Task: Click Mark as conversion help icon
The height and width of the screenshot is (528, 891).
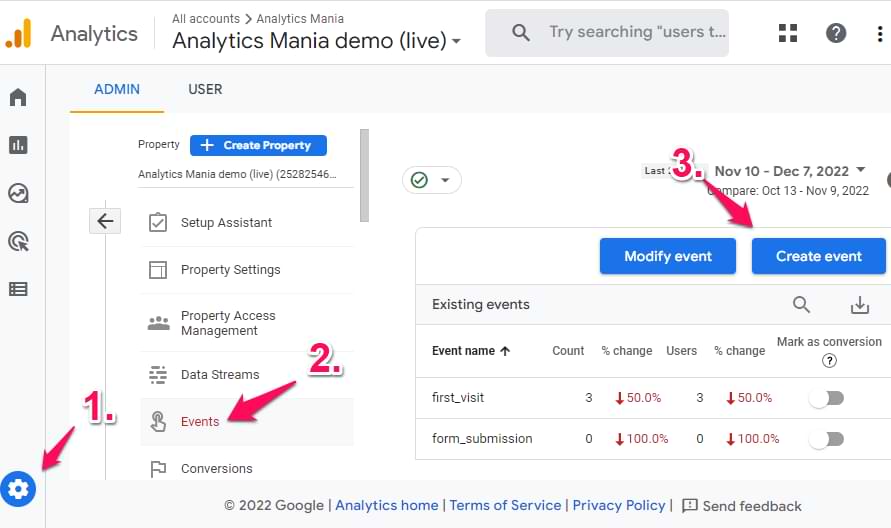Action: click(829, 360)
